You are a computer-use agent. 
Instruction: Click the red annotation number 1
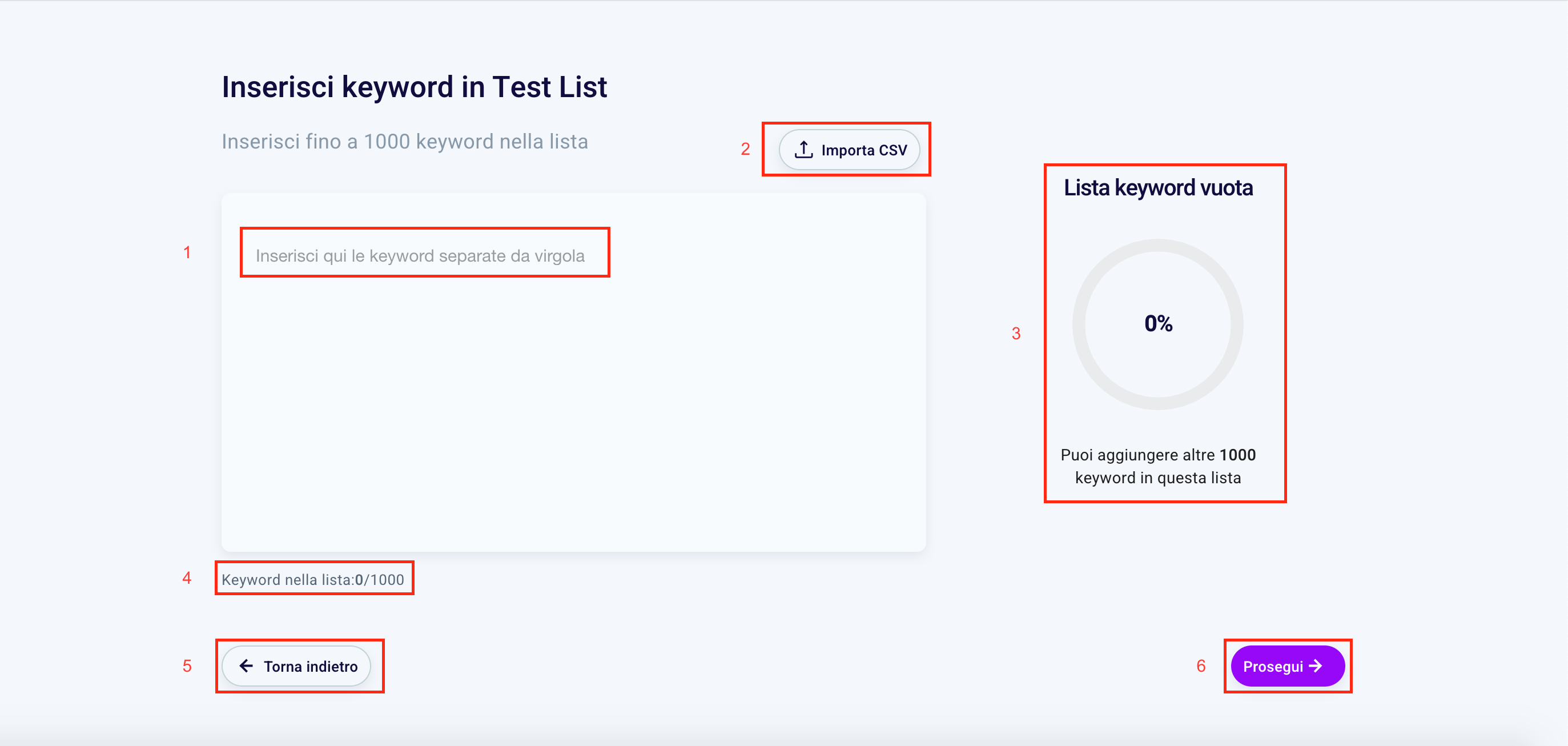tap(187, 252)
